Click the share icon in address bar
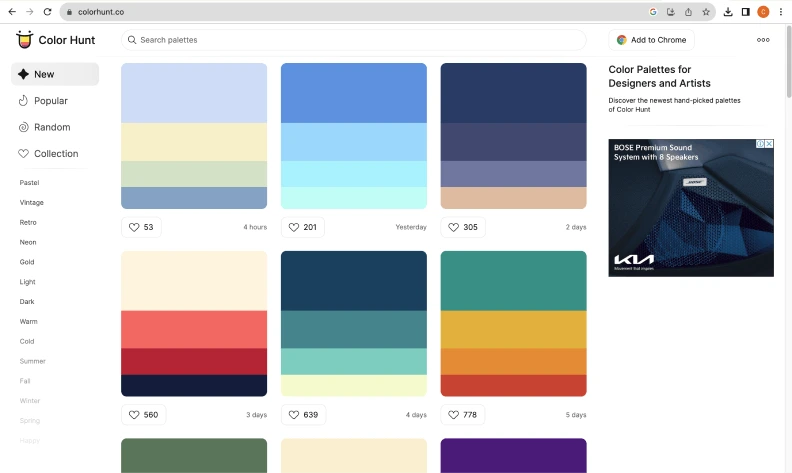This screenshot has height=473, width=792. 688,12
